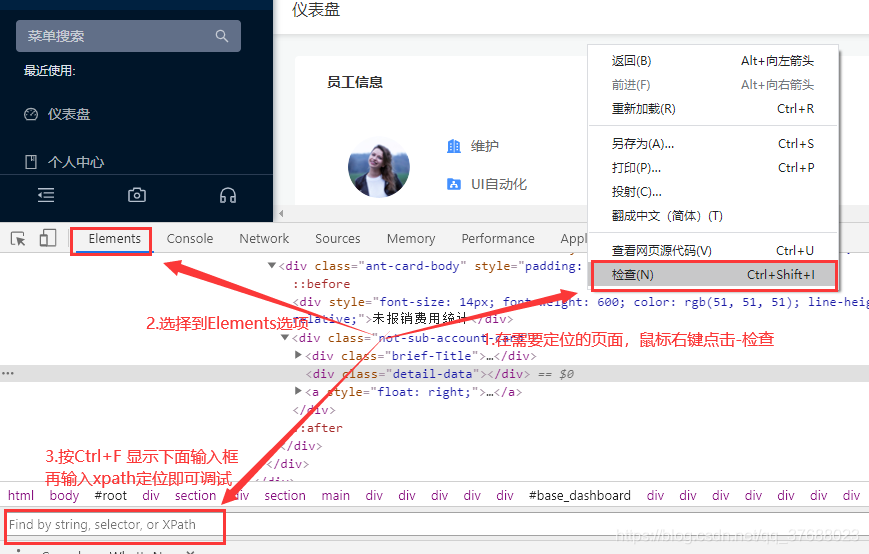Screen dimensions: 869x554
Task: Open the Elements tab
Action: pos(114,239)
